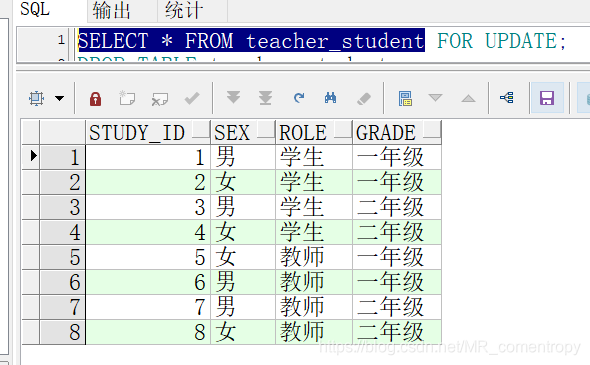
Task: Switch to the 输出 tab
Action: 111,10
